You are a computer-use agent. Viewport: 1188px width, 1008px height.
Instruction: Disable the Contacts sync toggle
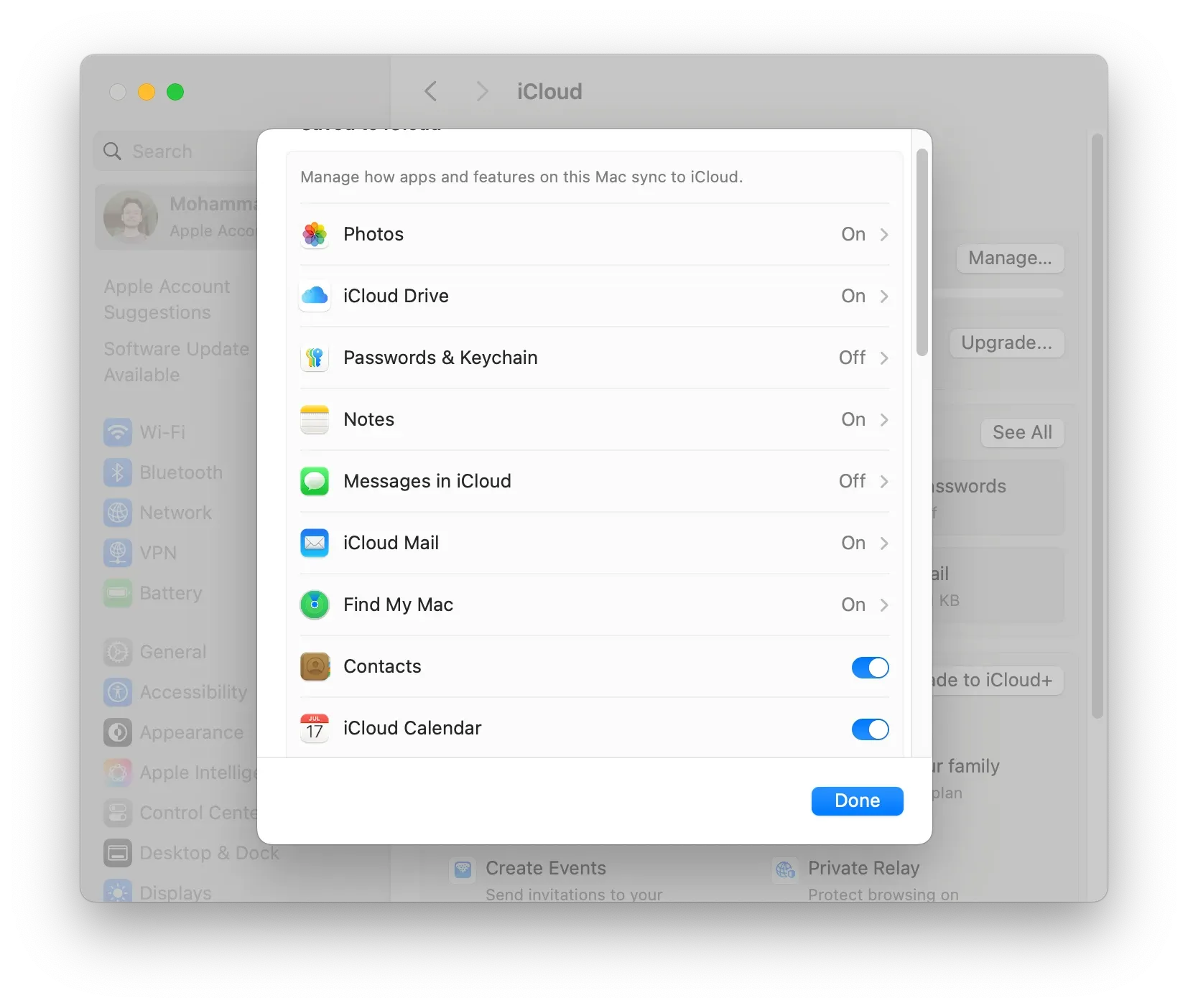click(x=870, y=667)
